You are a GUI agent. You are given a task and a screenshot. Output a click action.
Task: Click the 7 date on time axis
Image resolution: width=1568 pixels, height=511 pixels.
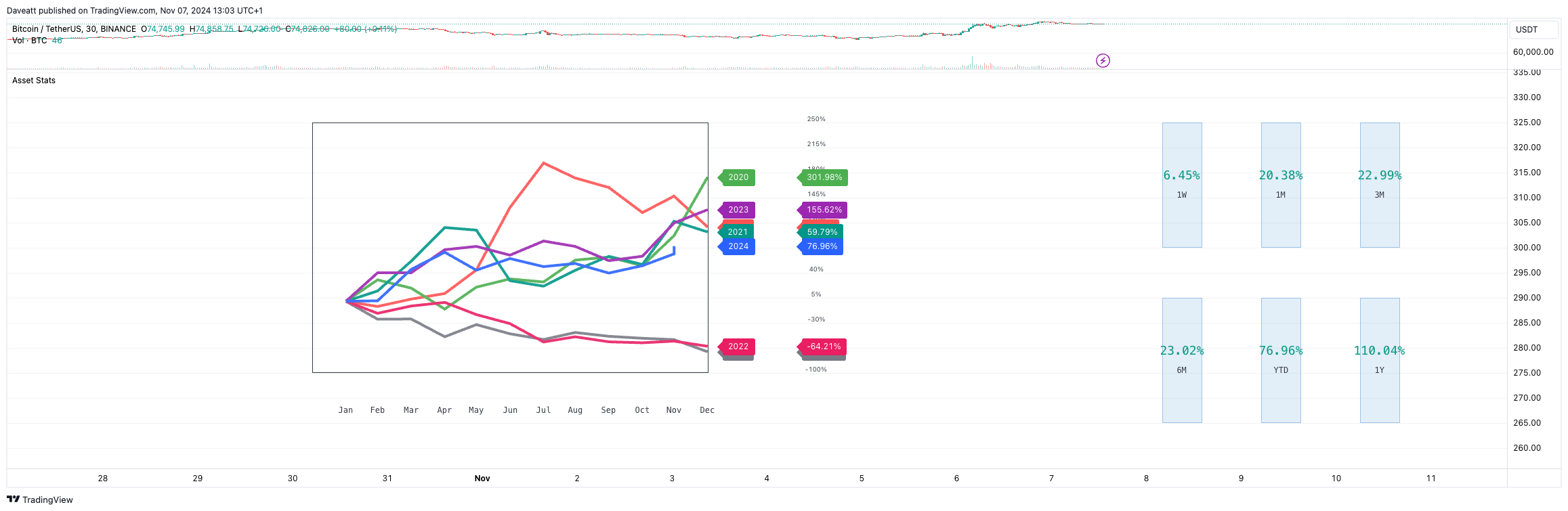[1051, 479]
